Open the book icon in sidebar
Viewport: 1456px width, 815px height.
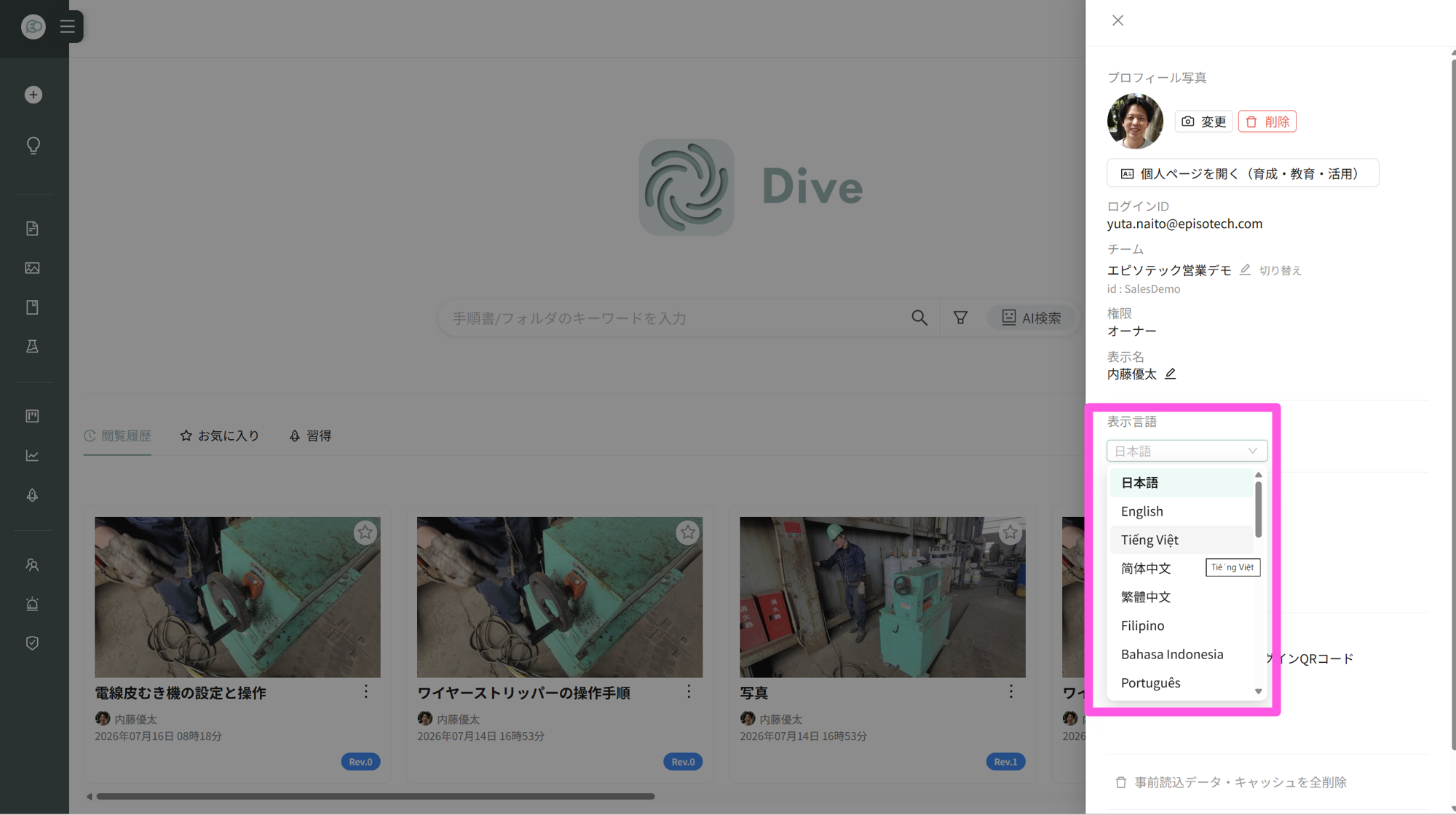[x=32, y=307]
